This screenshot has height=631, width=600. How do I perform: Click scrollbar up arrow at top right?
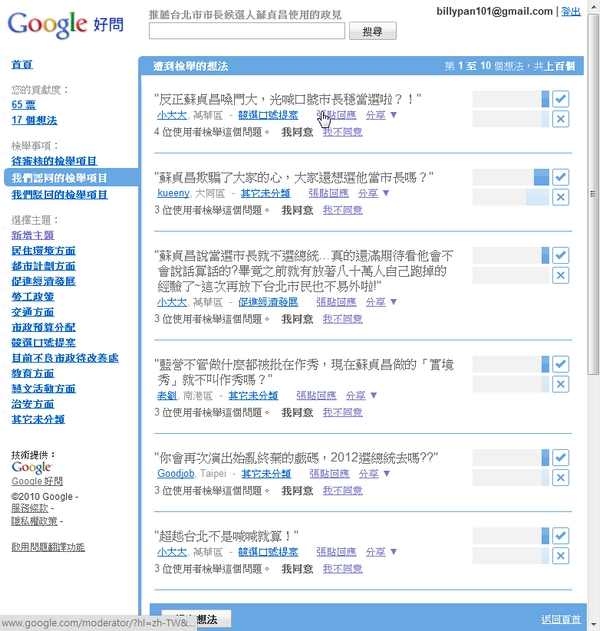(x=593, y=7)
